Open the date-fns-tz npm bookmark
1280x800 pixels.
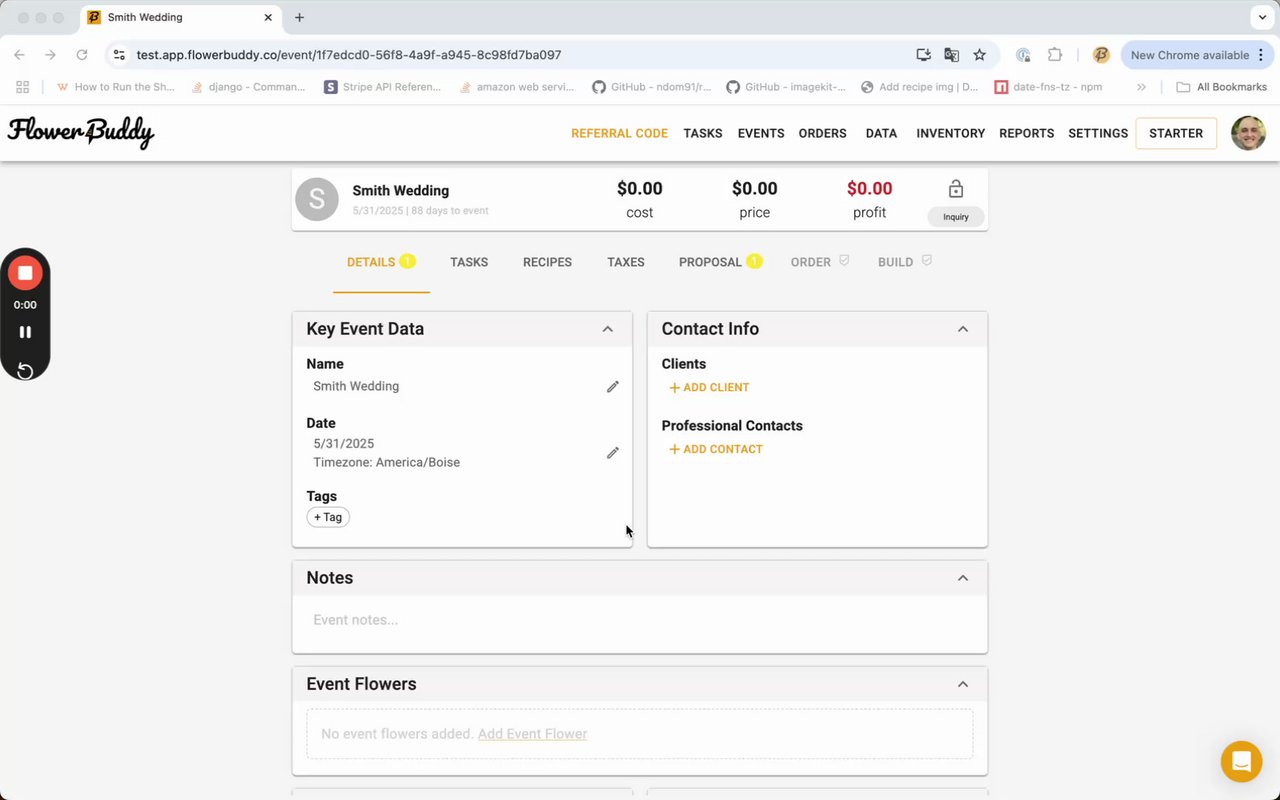pos(1049,87)
